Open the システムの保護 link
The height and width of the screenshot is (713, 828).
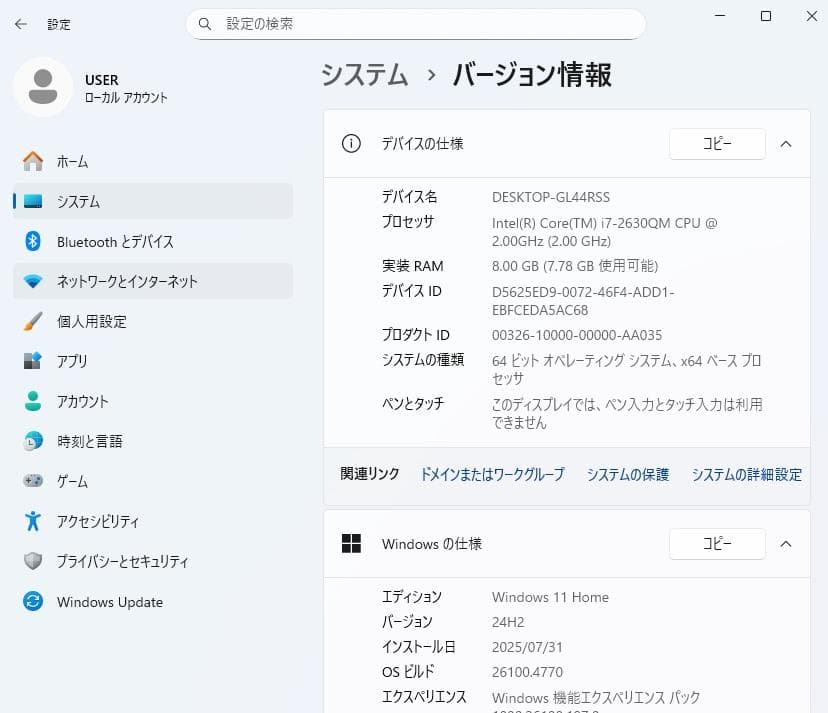pyautogui.click(x=627, y=474)
